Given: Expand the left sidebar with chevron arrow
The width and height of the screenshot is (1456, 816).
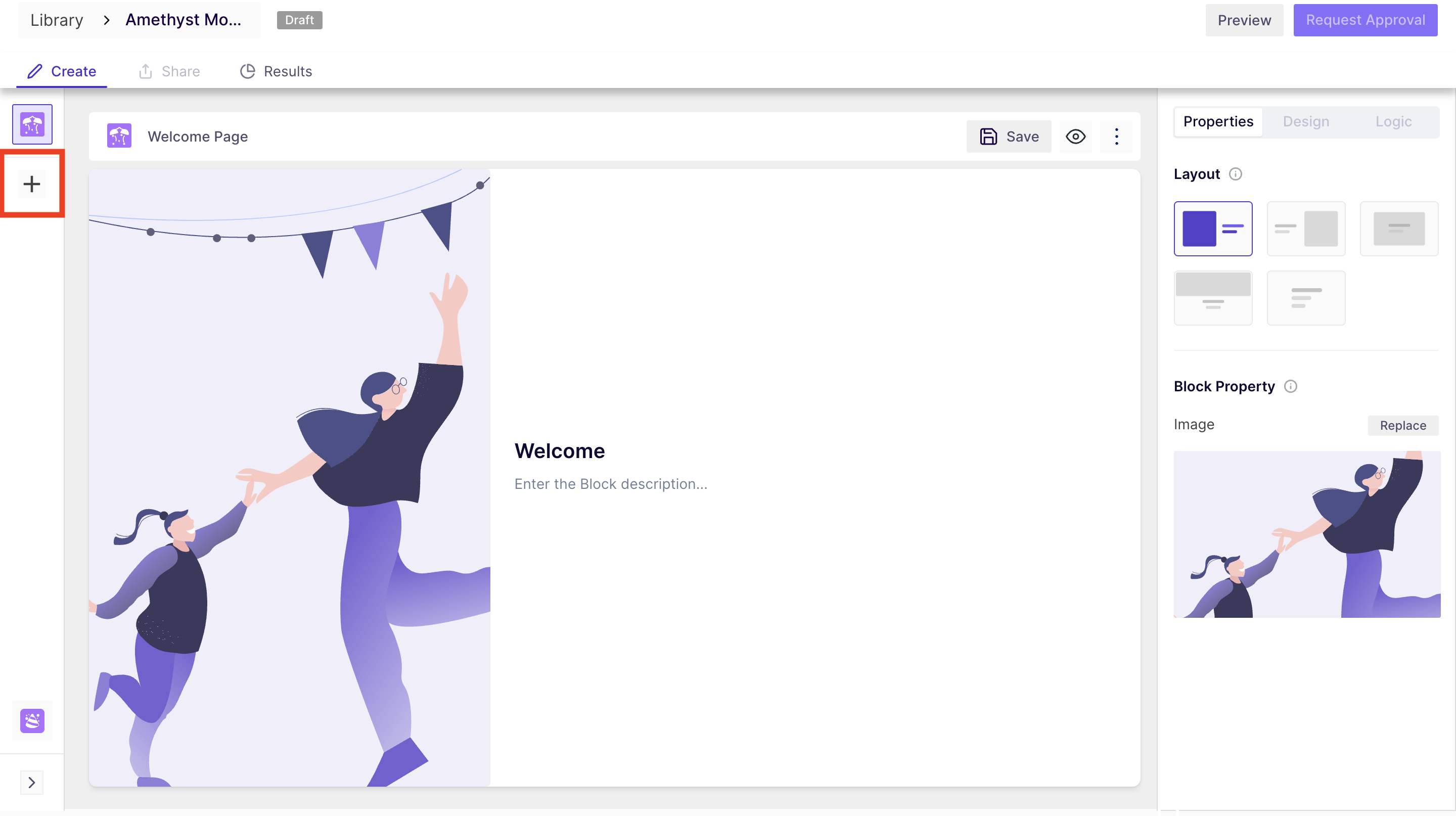Looking at the screenshot, I should tap(32, 782).
